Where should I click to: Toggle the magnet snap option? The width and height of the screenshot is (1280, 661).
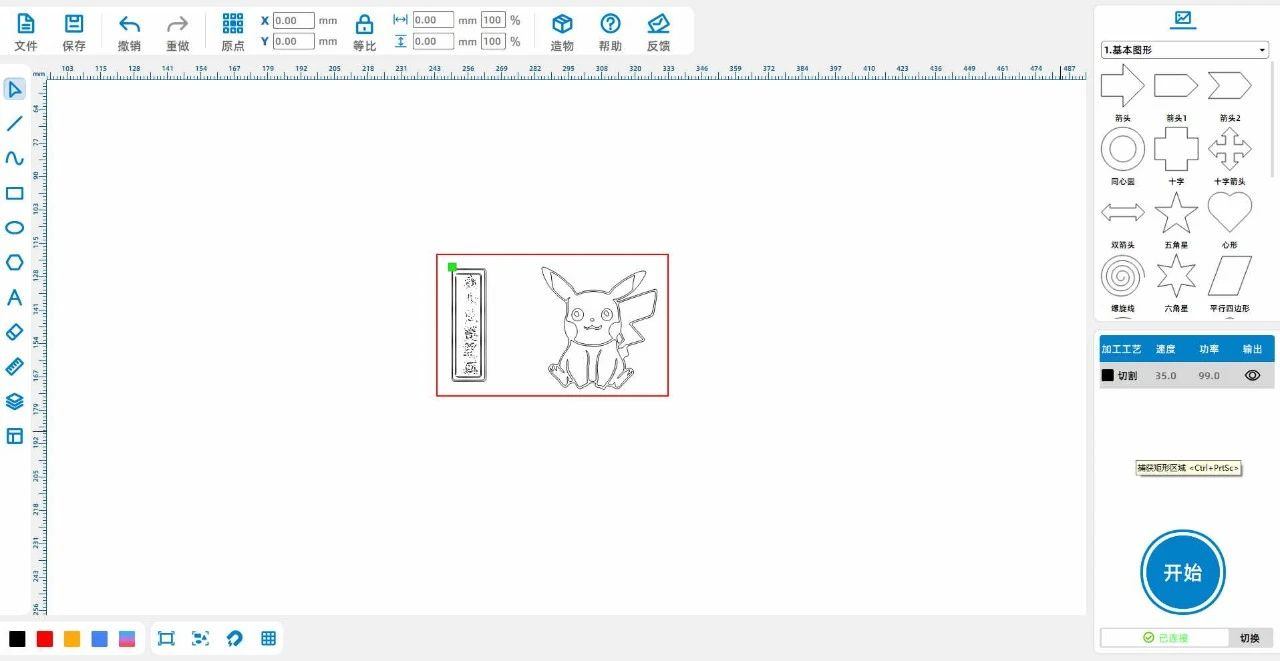[x=234, y=638]
